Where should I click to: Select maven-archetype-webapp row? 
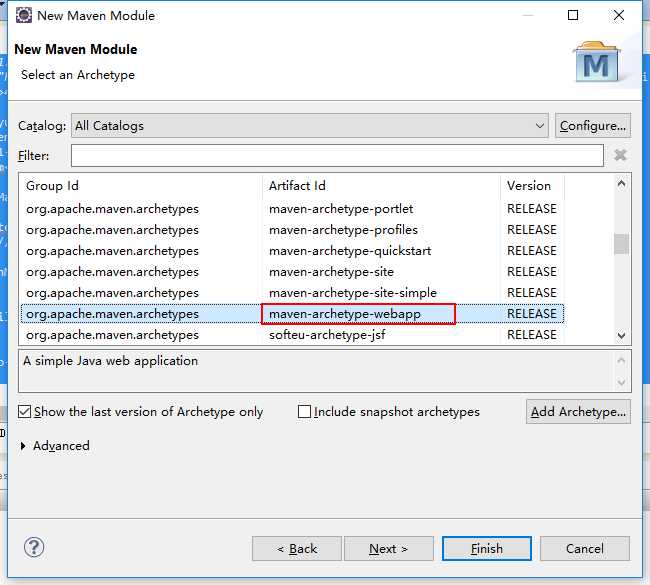(x=292, y=314)
